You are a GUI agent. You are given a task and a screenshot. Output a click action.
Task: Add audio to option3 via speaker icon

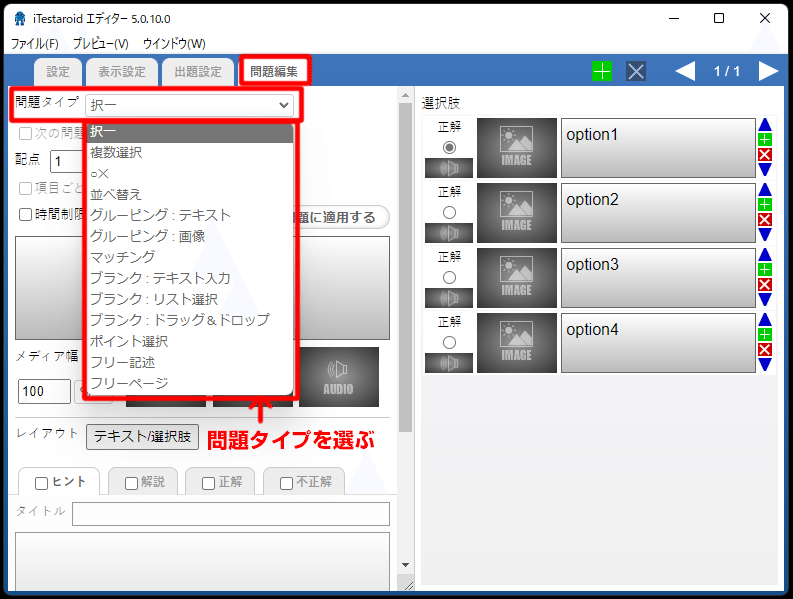point(449,298)
